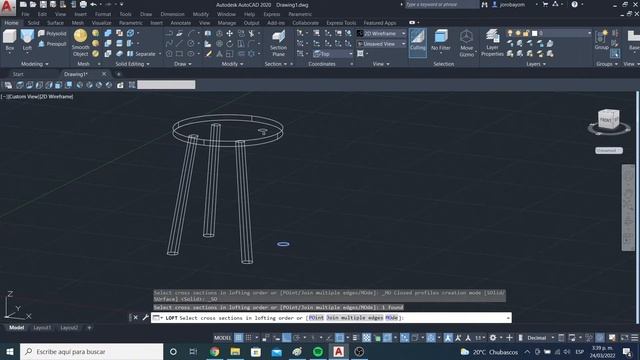Click the LOFT command line input

[x=331, y=318]
